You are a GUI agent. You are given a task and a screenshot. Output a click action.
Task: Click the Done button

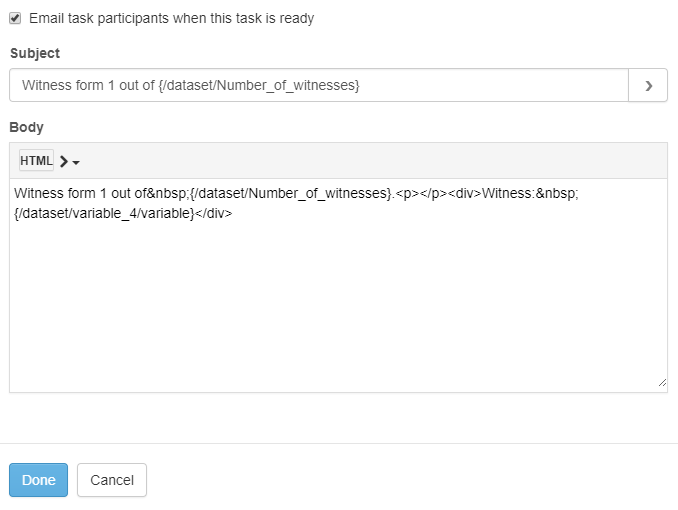click(38, 480)
